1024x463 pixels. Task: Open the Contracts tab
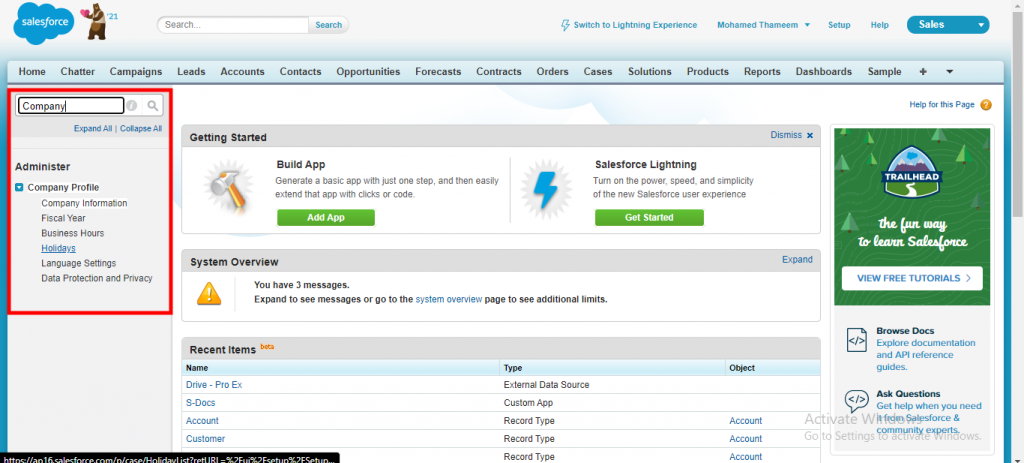[499, 72]
